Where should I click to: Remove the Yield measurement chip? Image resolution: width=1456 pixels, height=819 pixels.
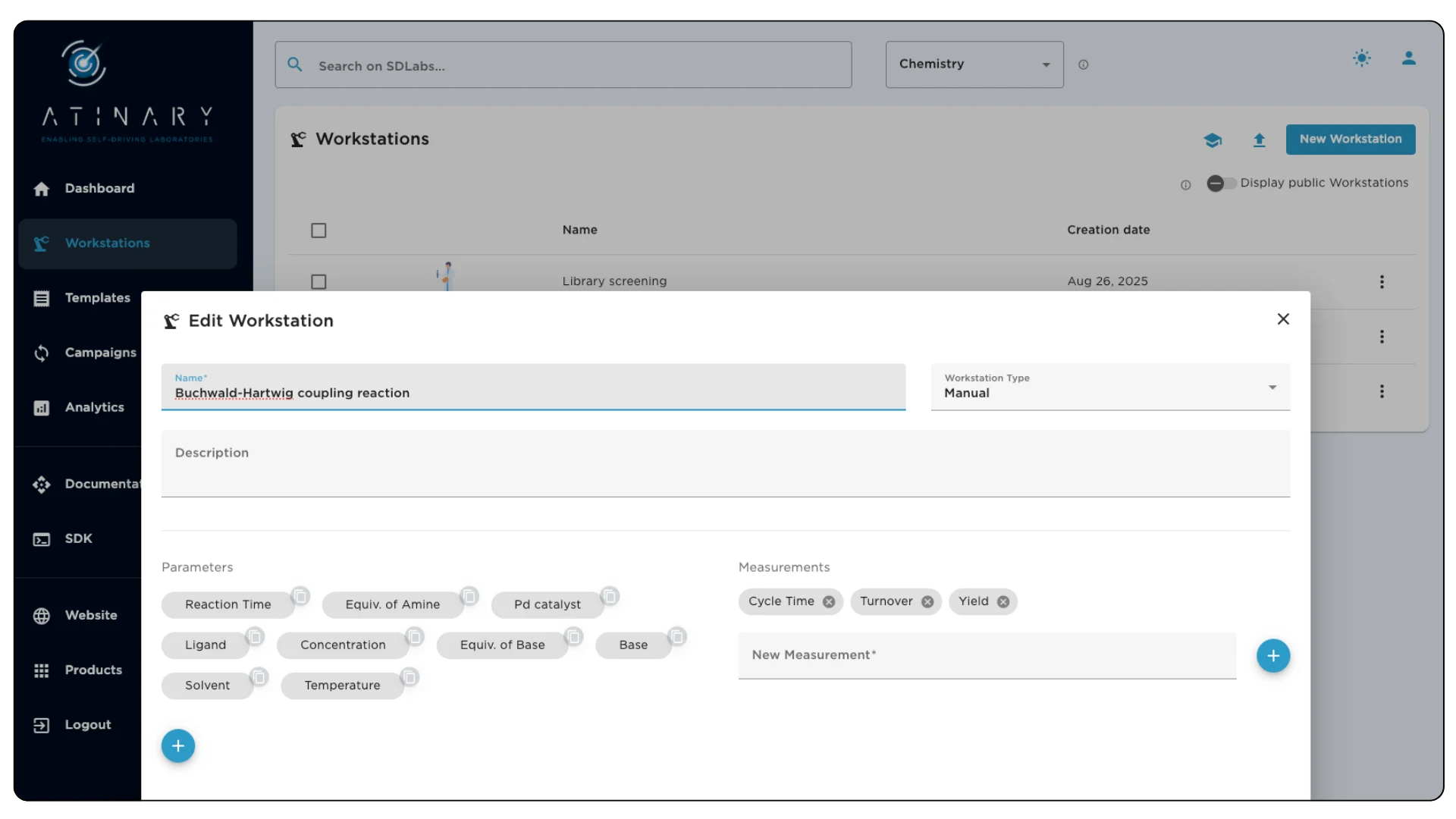[1003, 602]
